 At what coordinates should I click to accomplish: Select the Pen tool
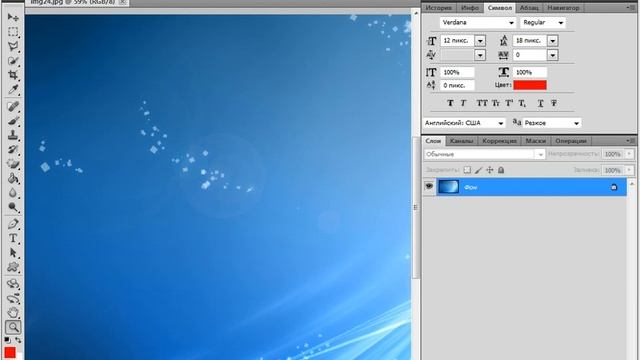(13, 224)
